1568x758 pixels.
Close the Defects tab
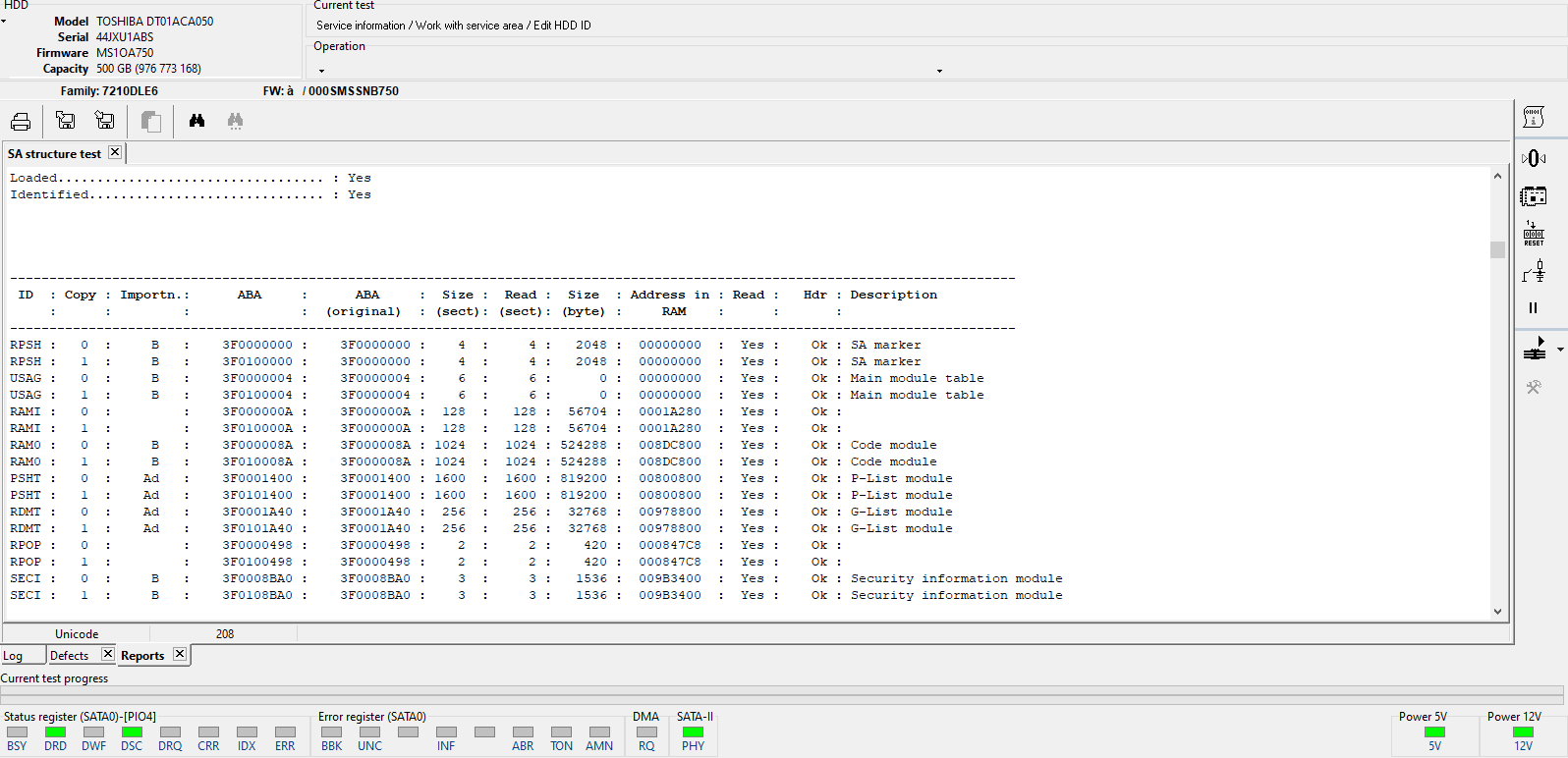[108, 654]
